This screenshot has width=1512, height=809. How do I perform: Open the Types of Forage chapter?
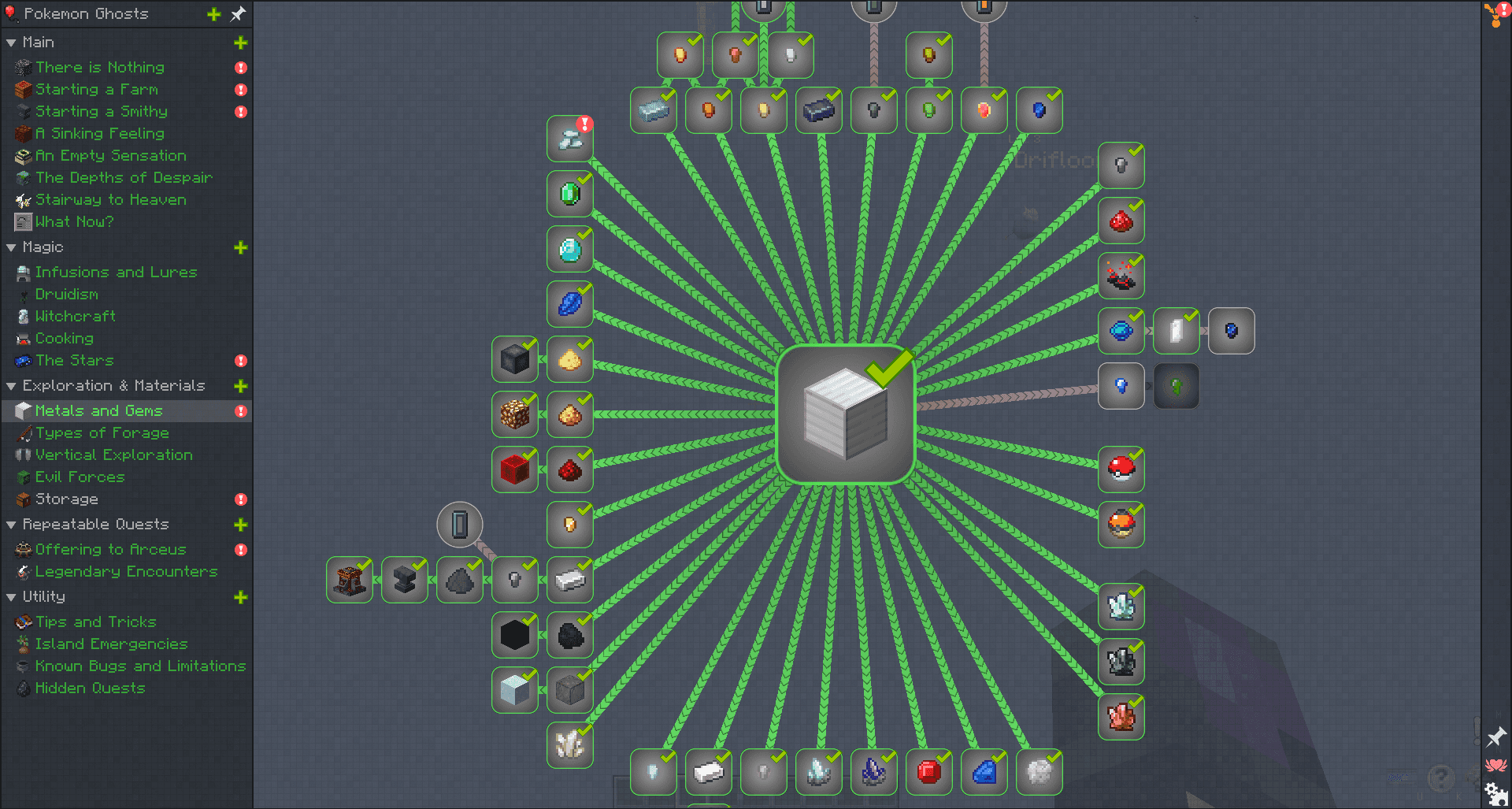(x=126, y=433)
